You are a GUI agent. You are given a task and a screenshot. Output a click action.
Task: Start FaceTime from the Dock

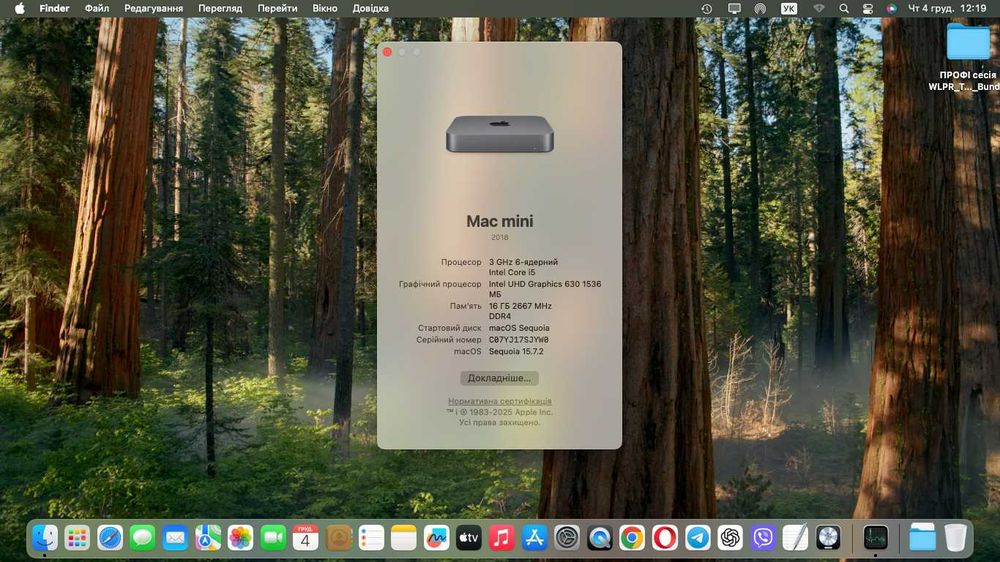[x=273, y=538]
